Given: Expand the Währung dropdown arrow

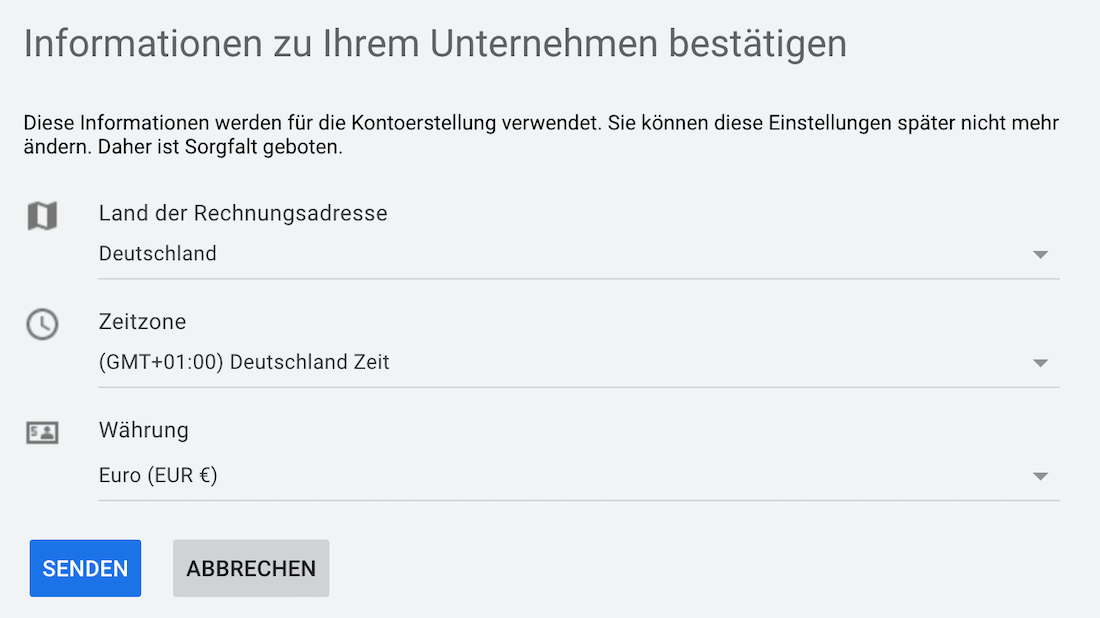Looking at the screenshot, I should tap(1040, 476).
